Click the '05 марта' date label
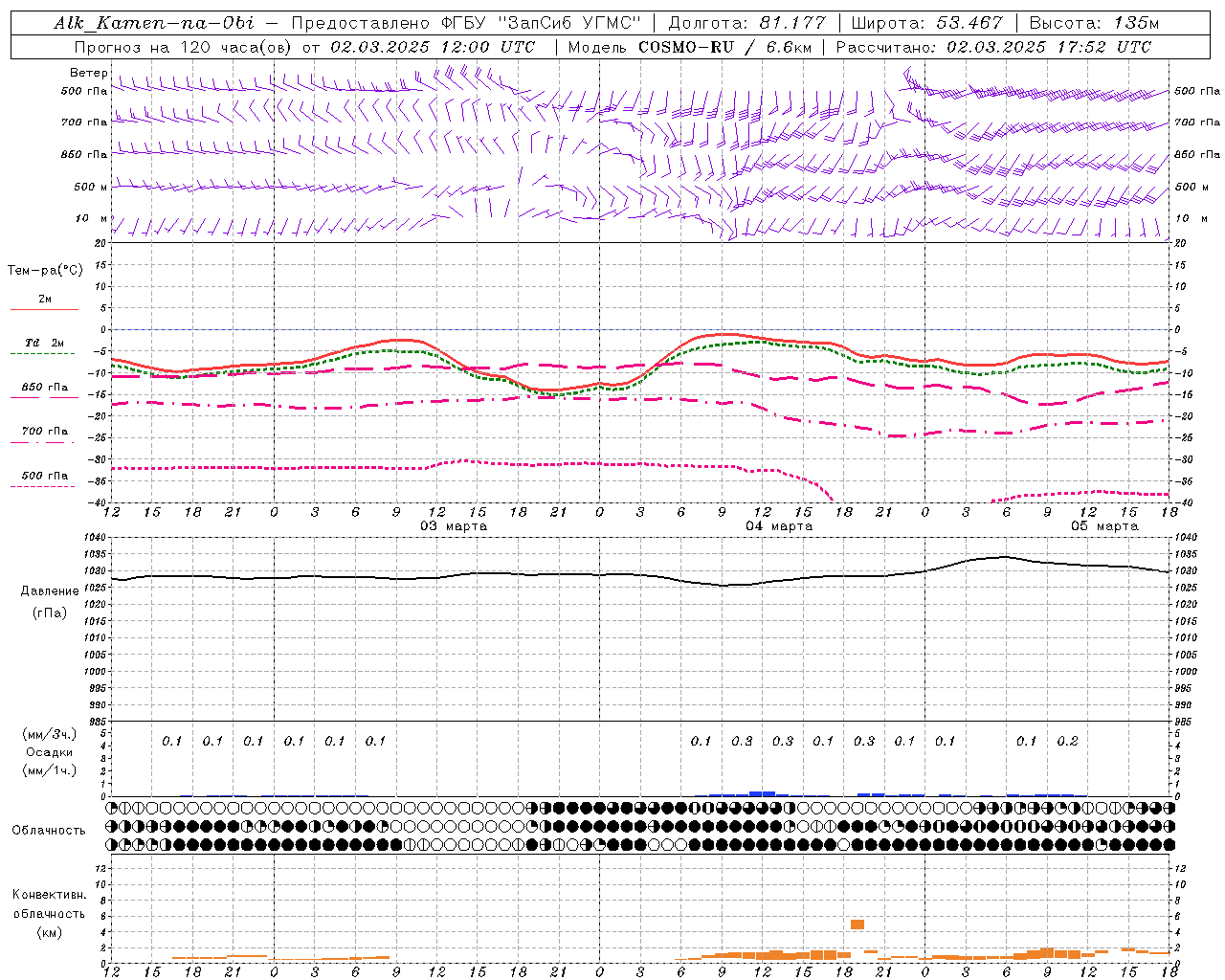The width and height of the screenshot is (1225, 980). (1104, 526)
